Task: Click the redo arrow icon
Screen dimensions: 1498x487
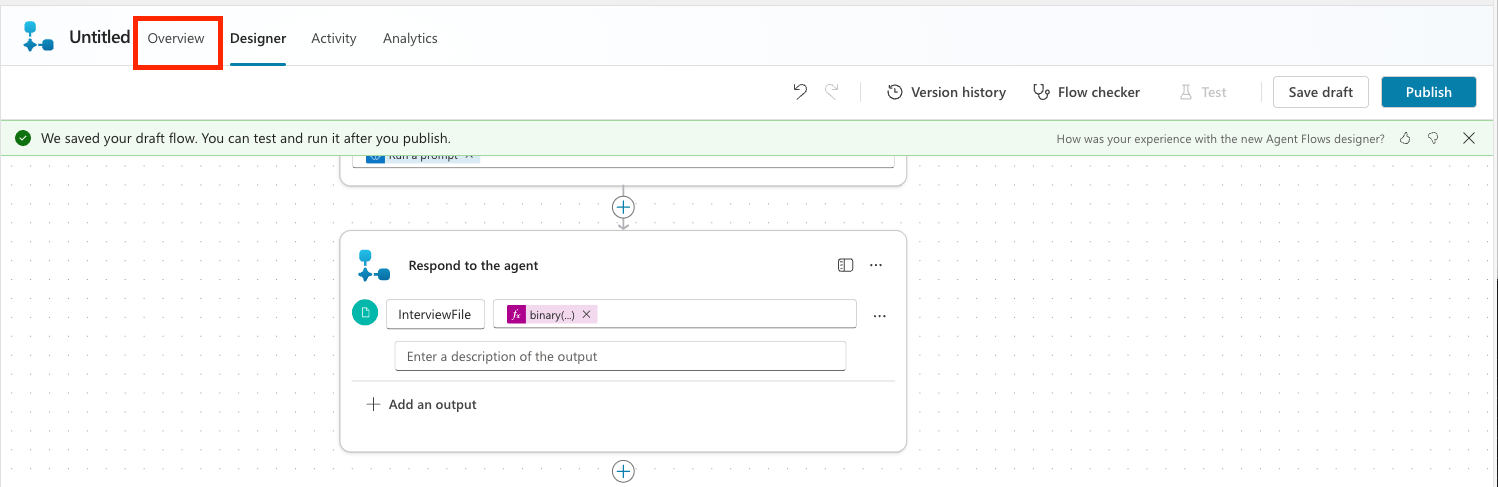Action: point(831,92)
